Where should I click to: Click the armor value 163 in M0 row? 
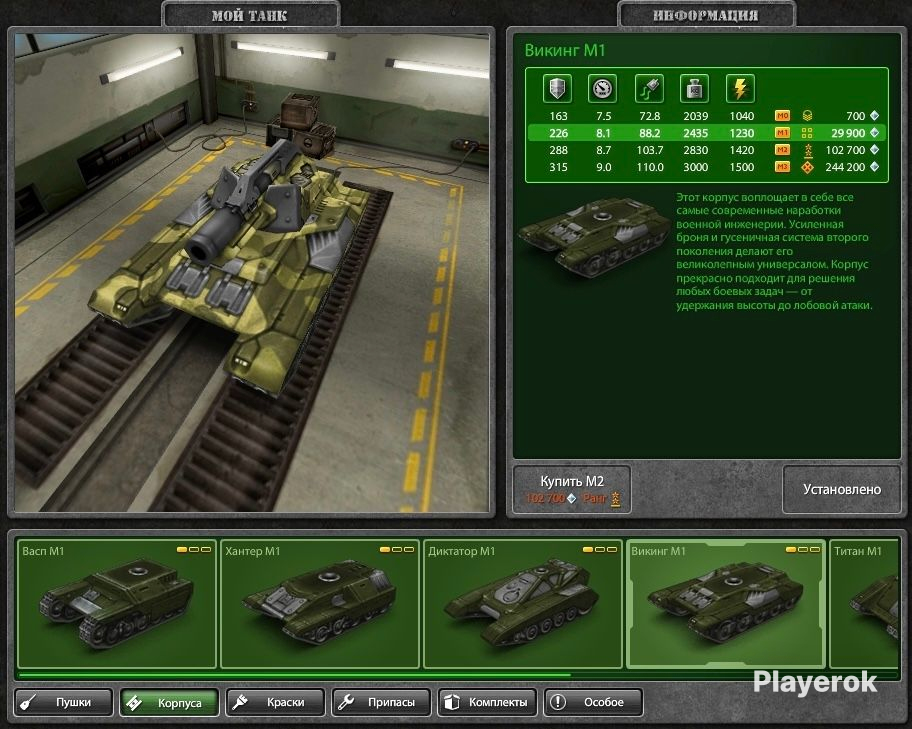click(x=558, y=116)
